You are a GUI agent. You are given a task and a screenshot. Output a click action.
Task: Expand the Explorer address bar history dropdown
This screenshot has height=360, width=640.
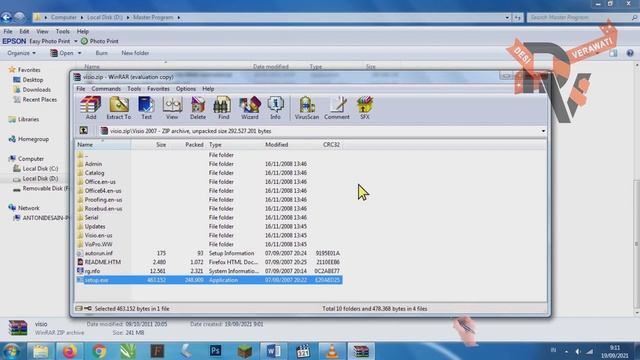pos(507,18)
